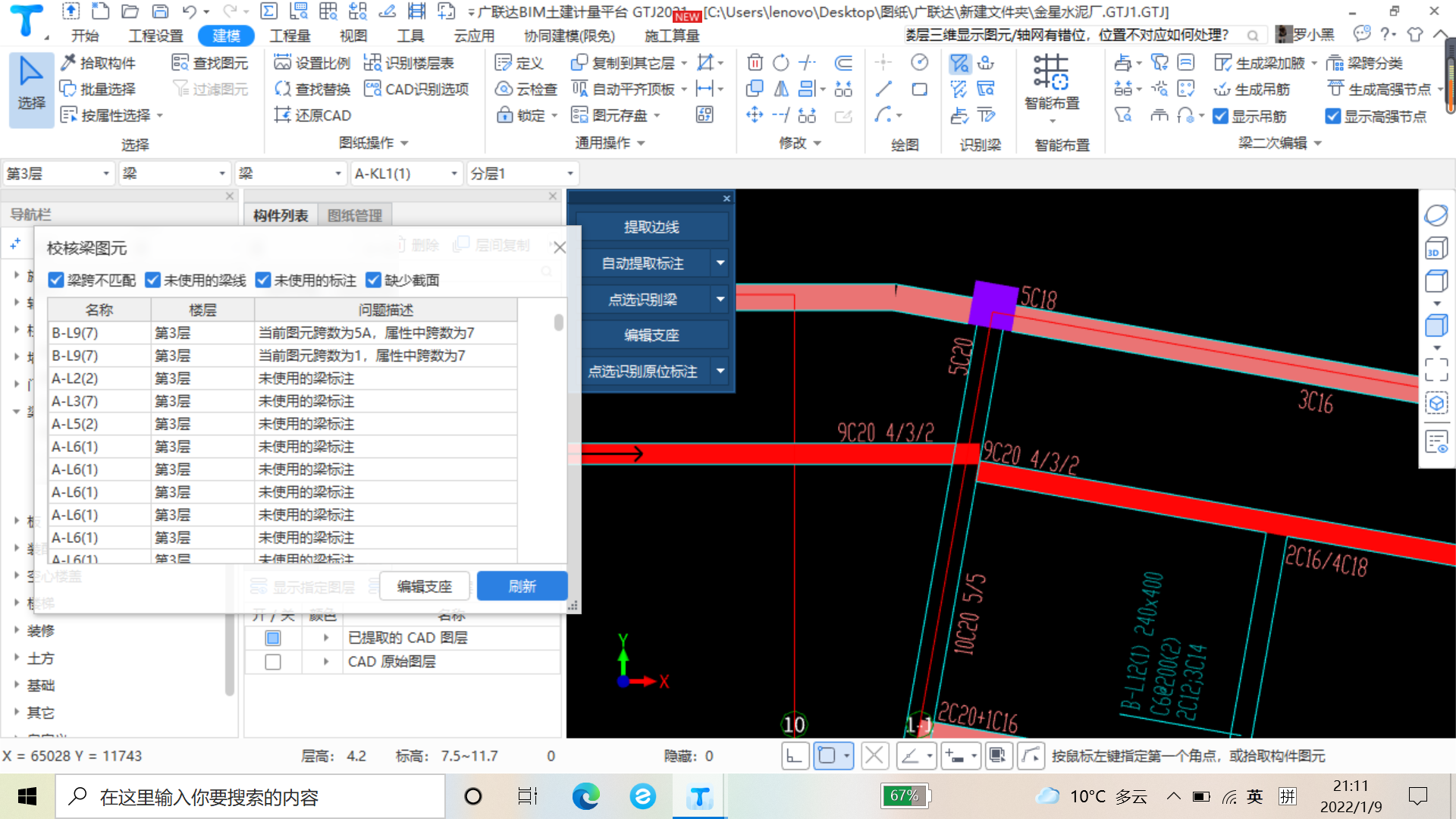Click the delete trash icon in 修改
Screen dimensions: 1456x819
755,62
